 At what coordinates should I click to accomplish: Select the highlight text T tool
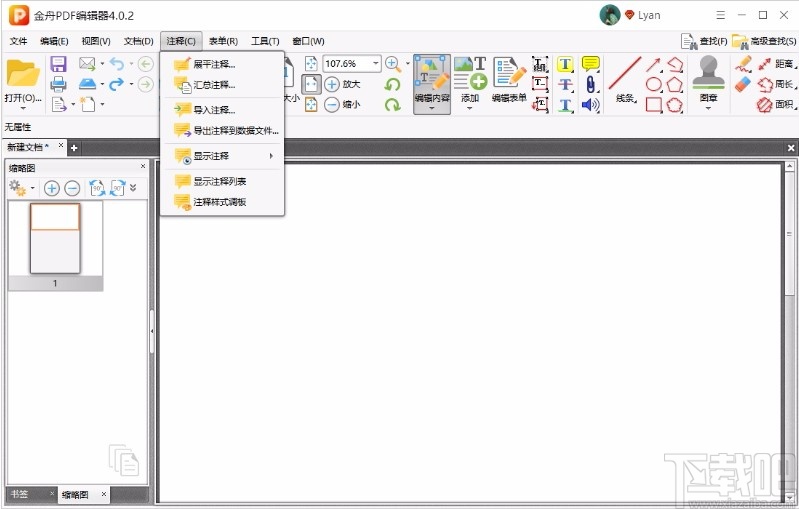[565, 64]
